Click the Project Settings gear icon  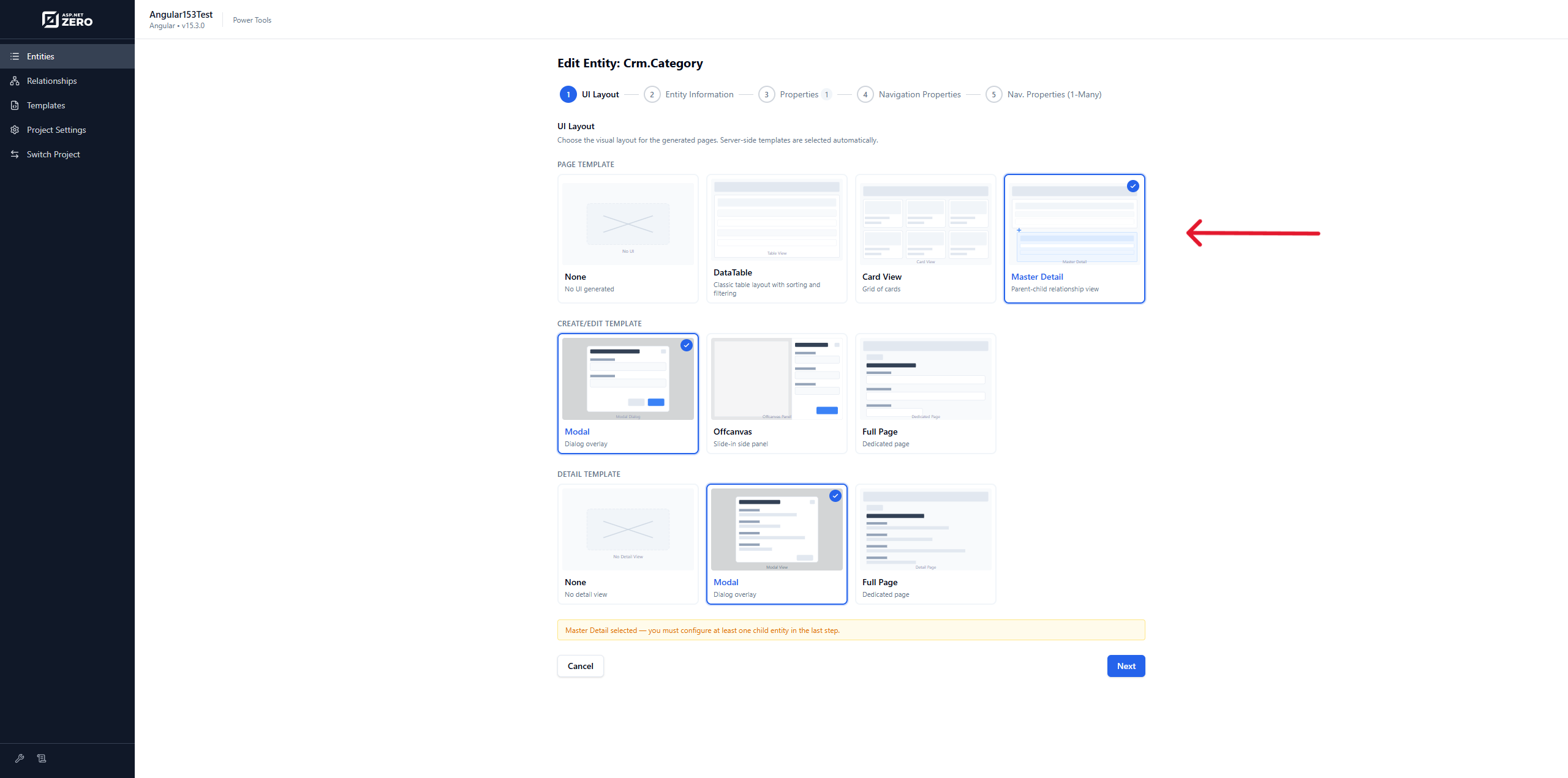point(15,130)
